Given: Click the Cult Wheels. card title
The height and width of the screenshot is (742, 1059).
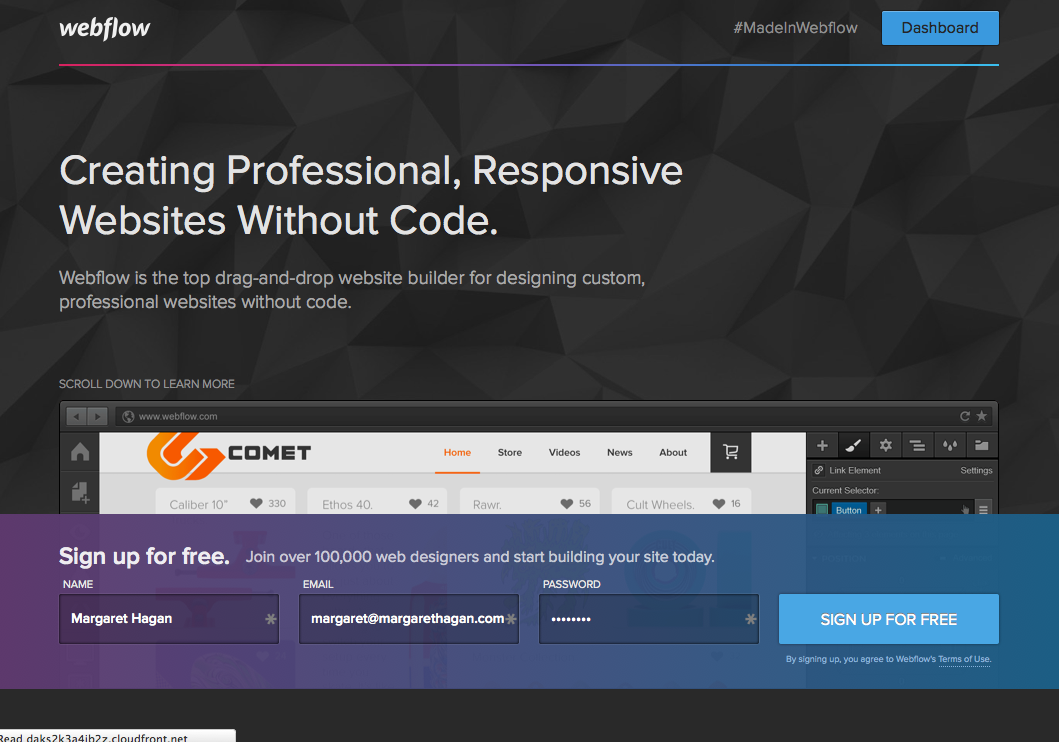Looking at the screenshot, I should (x=660, y=504).
